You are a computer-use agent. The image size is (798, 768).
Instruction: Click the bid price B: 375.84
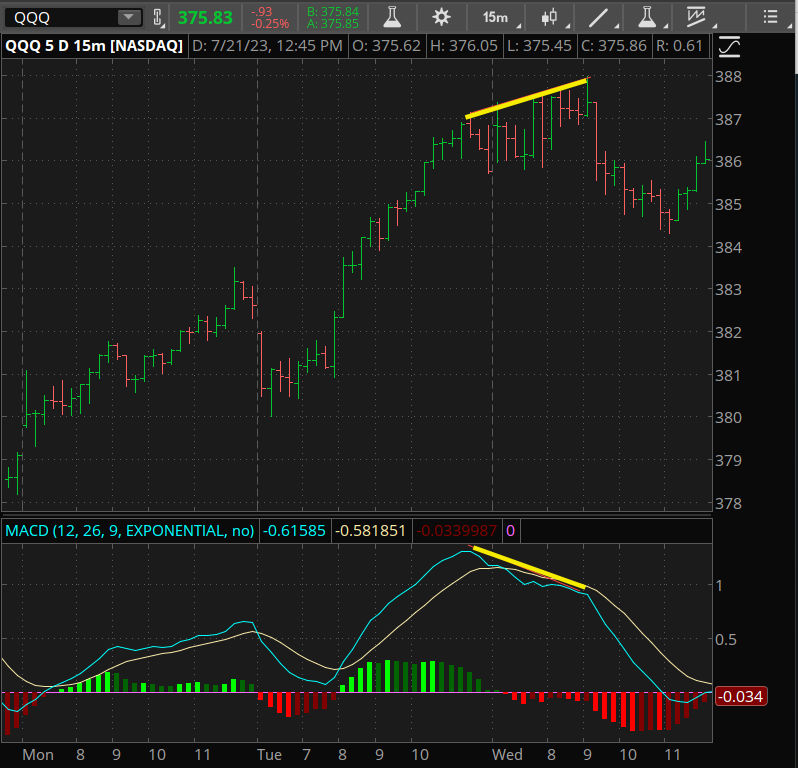point(333,12)
